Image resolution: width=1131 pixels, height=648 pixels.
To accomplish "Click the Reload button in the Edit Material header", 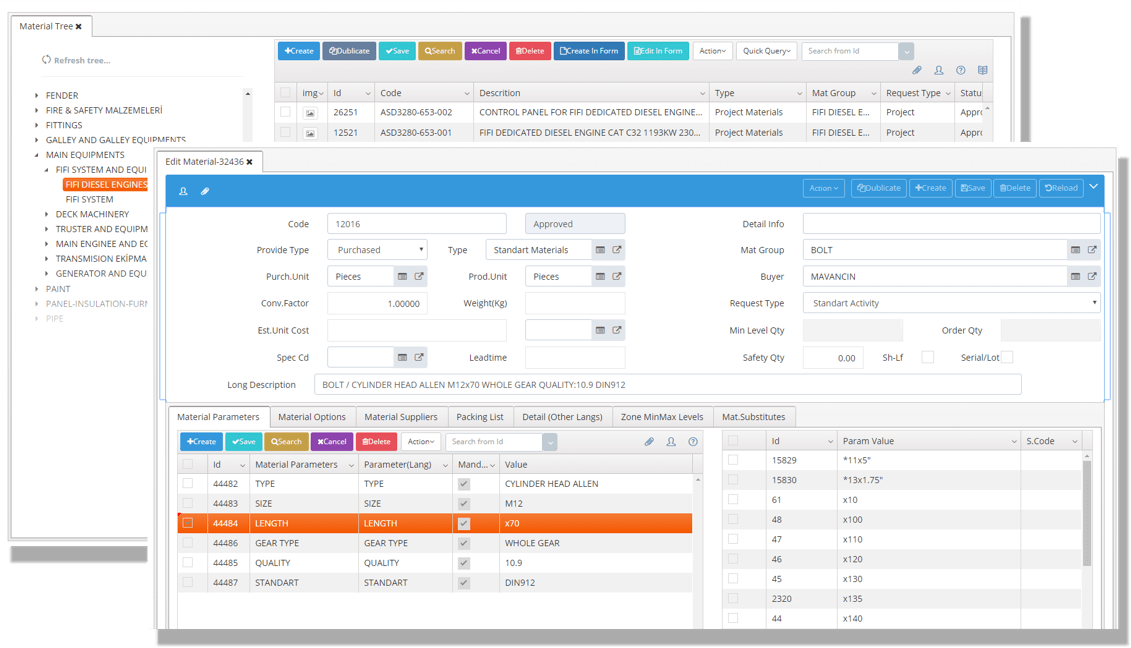I will [x=1061, y=188].
